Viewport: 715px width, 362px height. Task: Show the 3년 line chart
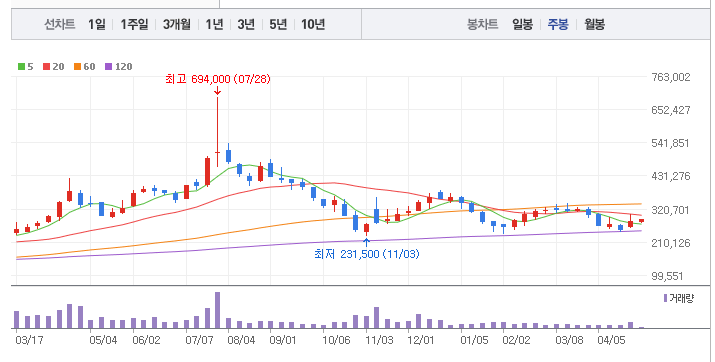pyautogui.click(x=246, y=24)
